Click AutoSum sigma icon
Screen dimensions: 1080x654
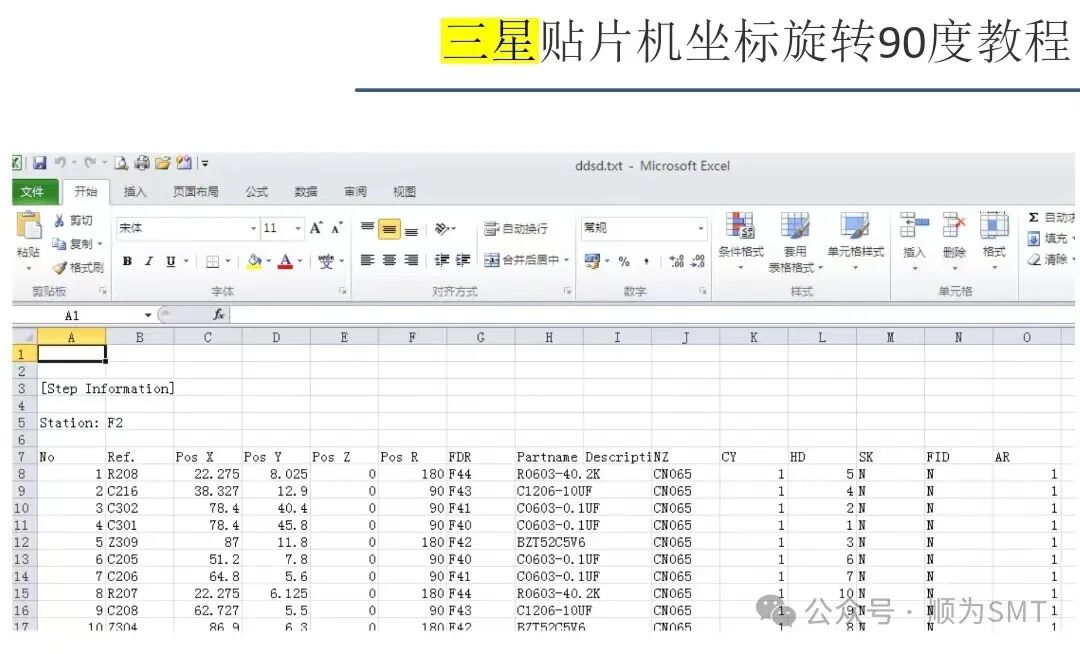[x=1033, y=218]
